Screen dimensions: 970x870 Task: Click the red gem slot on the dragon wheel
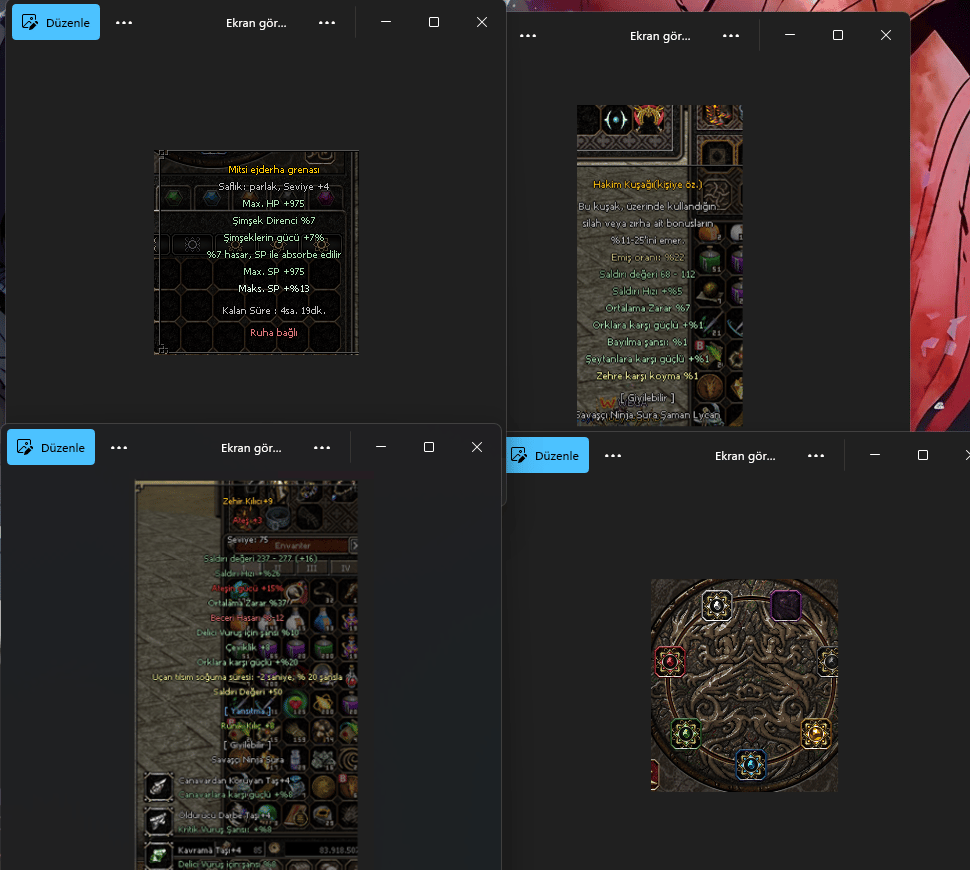tap(669, 661)
